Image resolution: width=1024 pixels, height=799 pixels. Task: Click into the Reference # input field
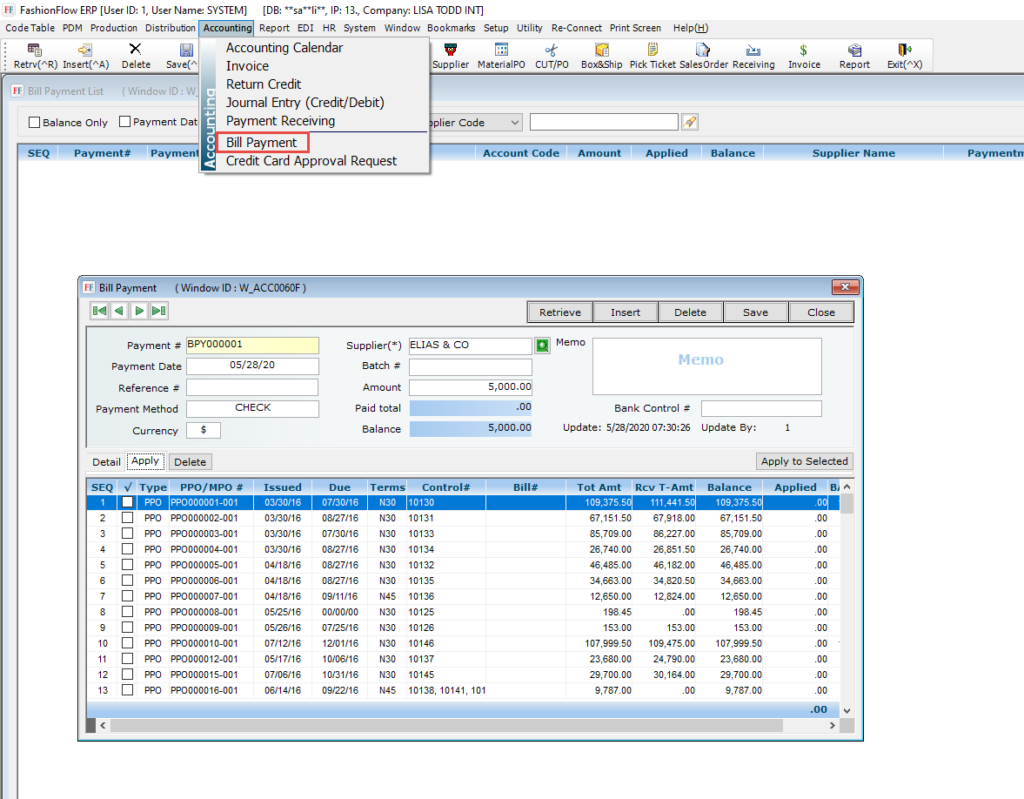252,387
